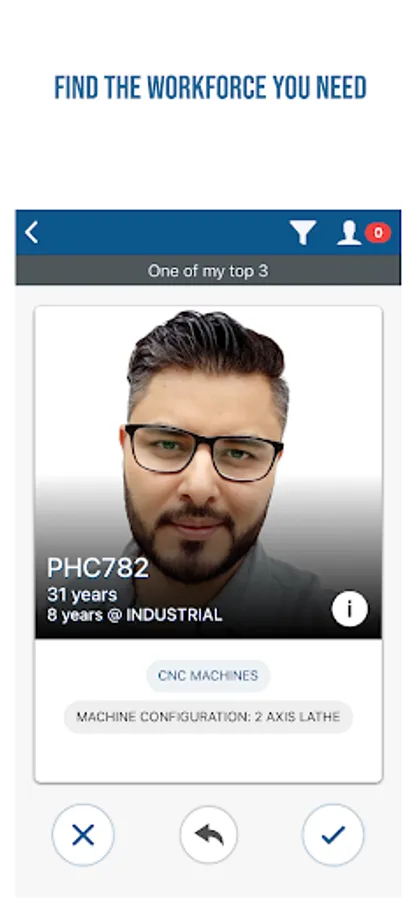Tap the red notification badge showing 0
The height and width of the screenshot is (900, 415).
point(378,232)
